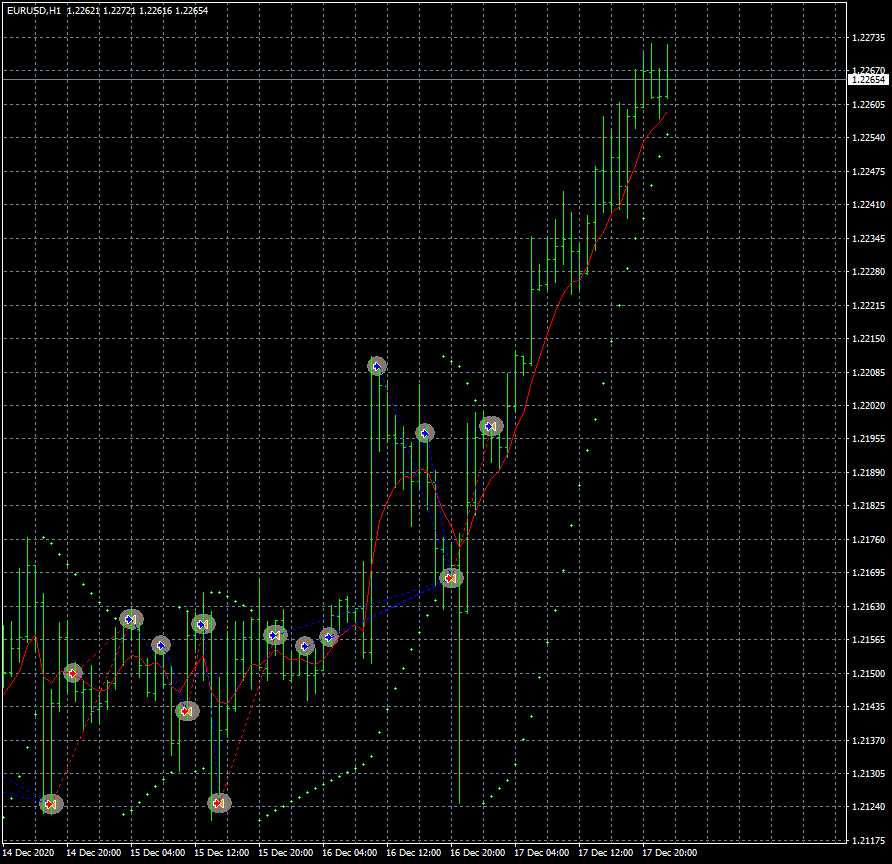
Task: Click the high value 1.22721 in the chart header
Action: click(x=119, y=11)
